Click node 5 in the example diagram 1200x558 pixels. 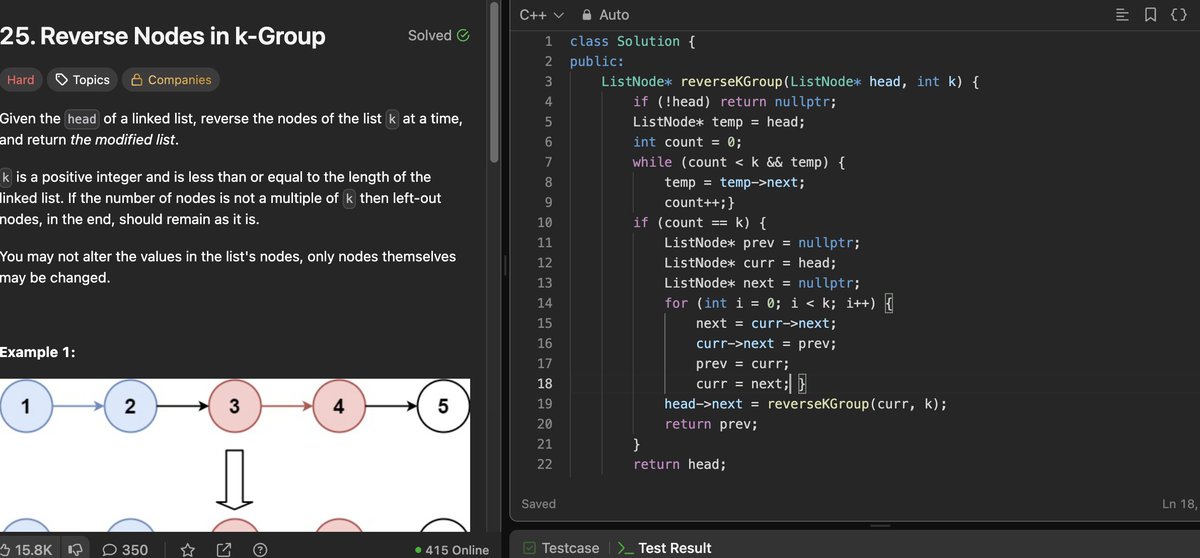coord(443,407)
